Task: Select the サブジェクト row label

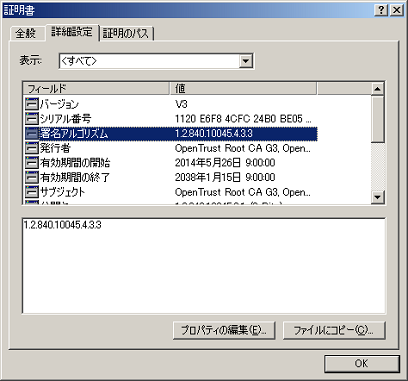Action: click(62, 192)
